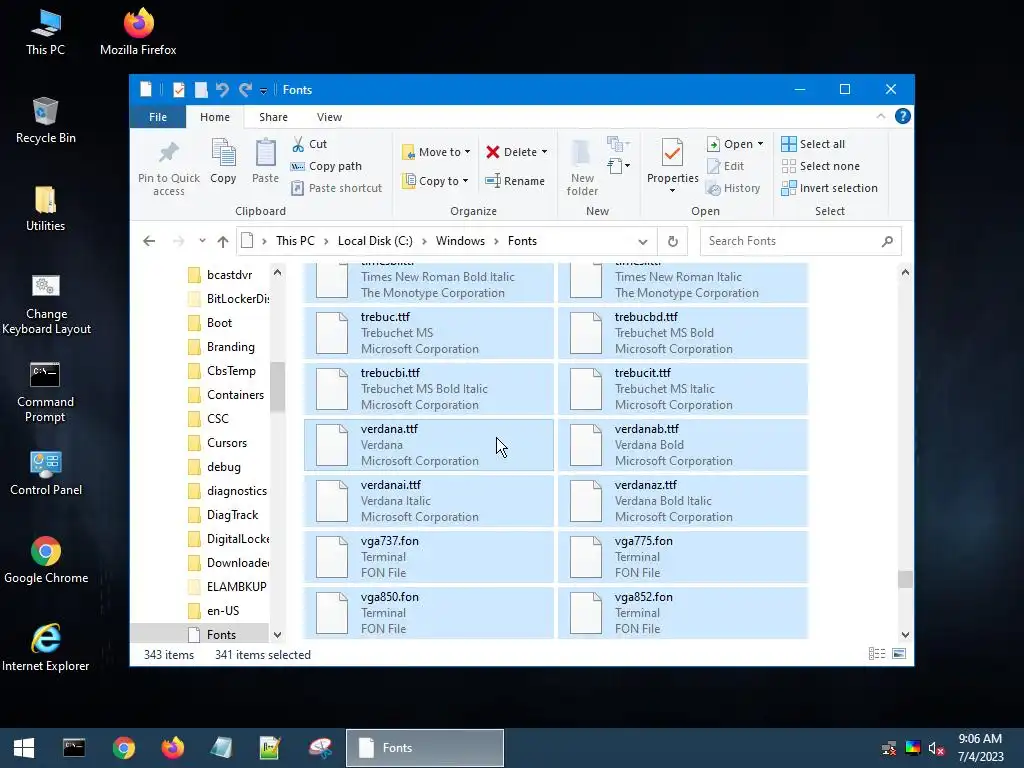The image size is (1024, 768).
Task: Click Properties checkmark in title bar
Action: click(178, 89)
